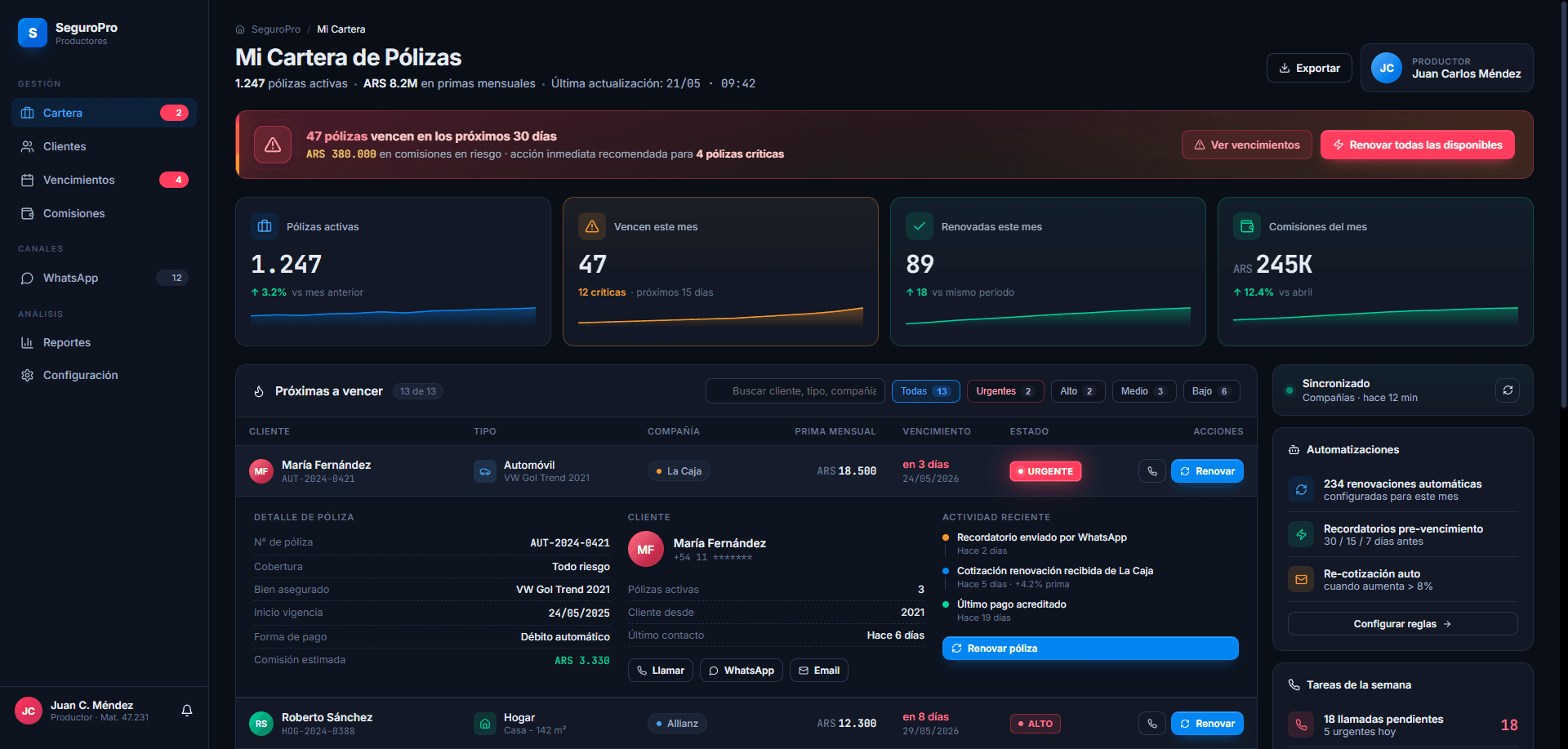
Task: Click the La Caja company tag
Action: point(679,471)
